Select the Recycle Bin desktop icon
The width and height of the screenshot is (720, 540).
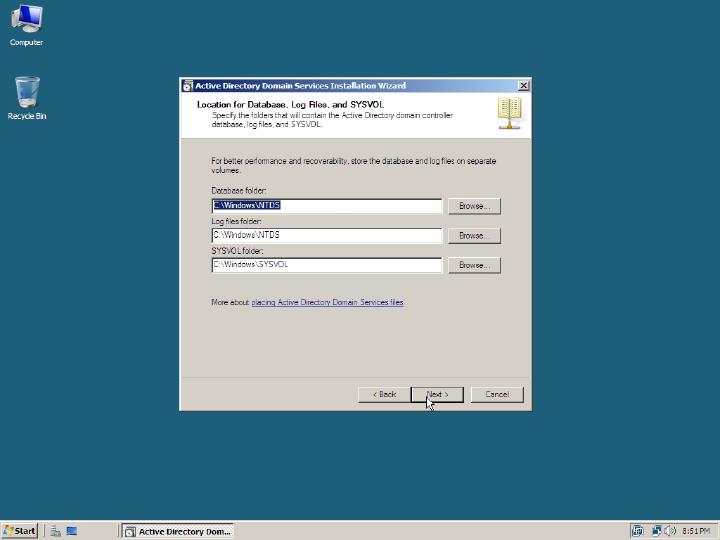click(27, 98)
